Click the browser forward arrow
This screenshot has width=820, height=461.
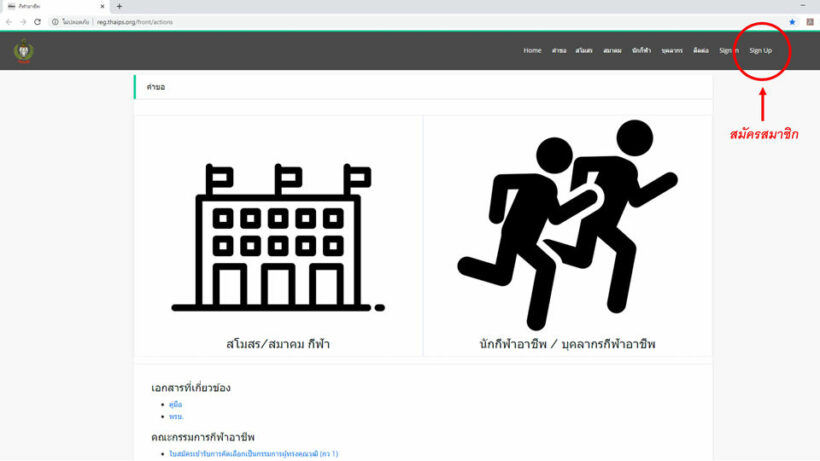coord(23,21)
